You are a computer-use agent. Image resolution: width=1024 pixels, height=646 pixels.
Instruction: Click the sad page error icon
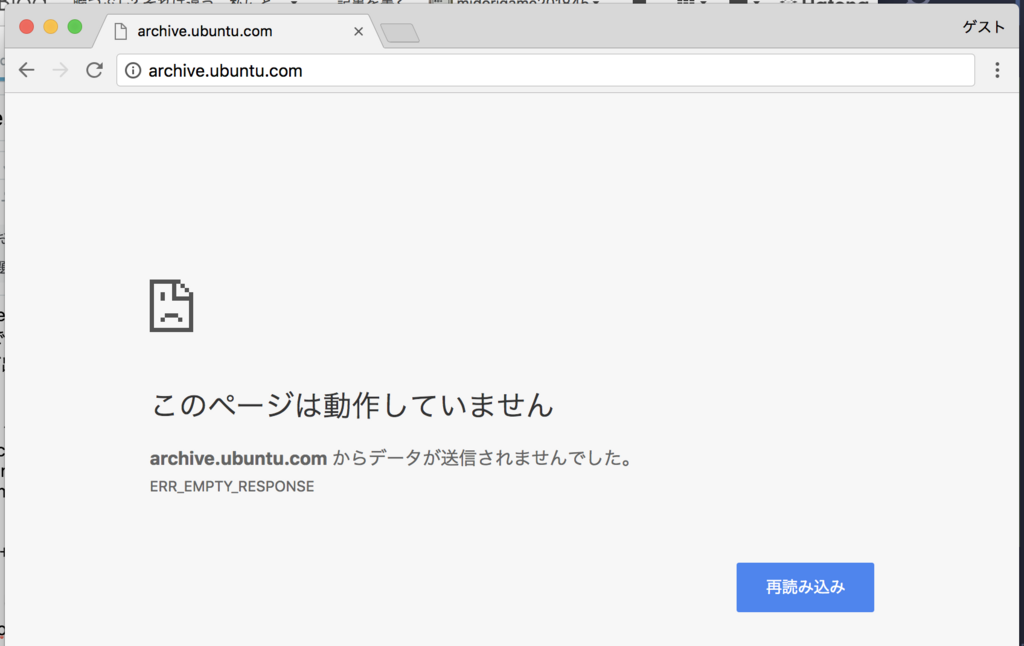tap(171, 306)
